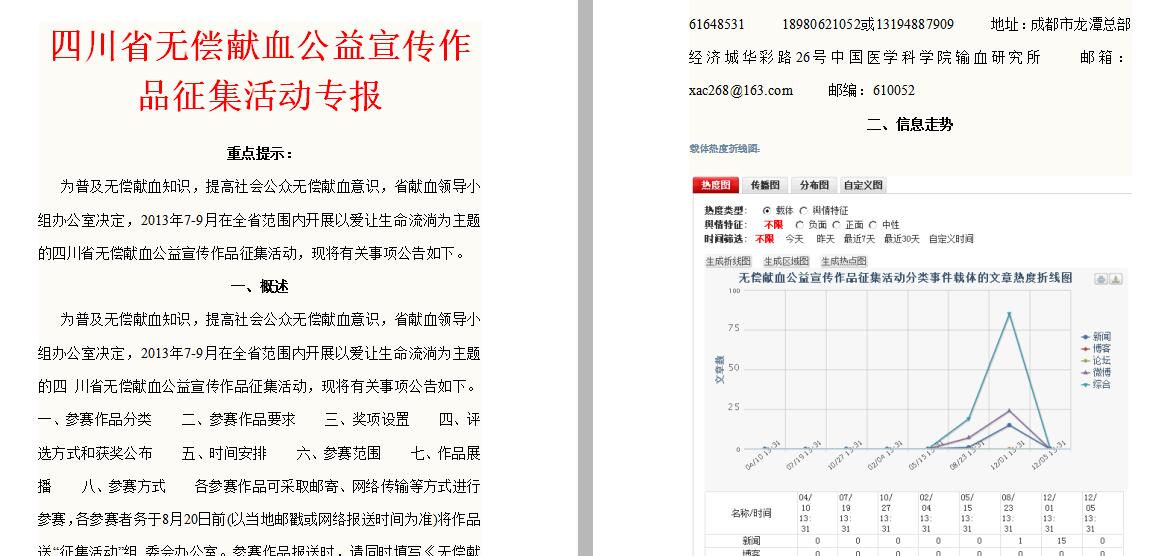Click the 载体热度折线图 caption
Screen dimensions: 1161x556
coord(725,149)
